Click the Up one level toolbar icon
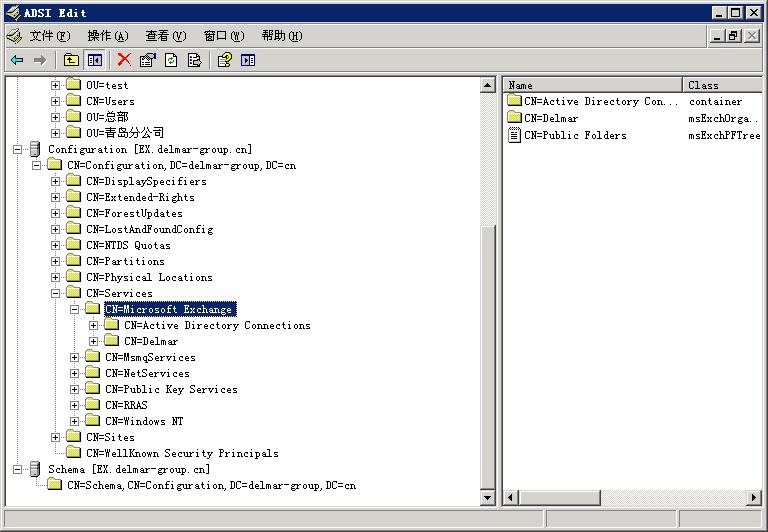768x532 pixels. point(71,60)
